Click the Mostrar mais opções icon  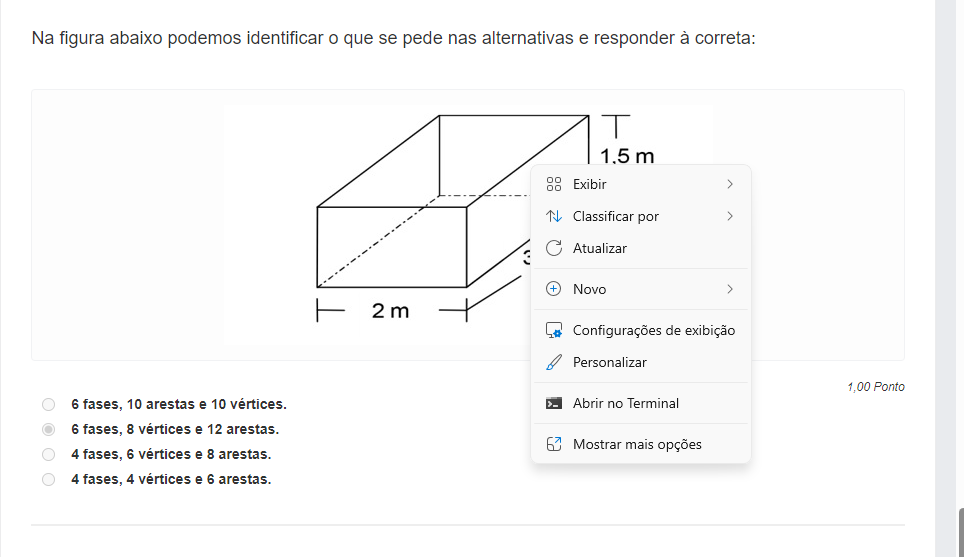click(554, 444)
